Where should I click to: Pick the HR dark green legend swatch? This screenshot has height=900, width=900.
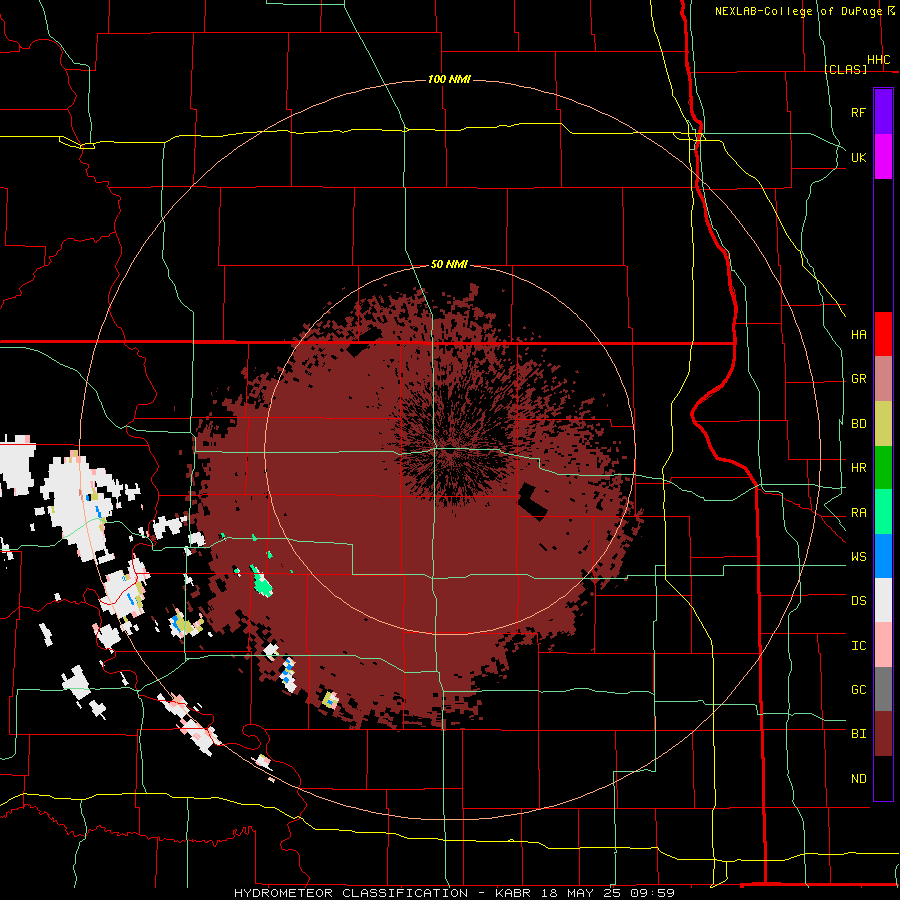coord(883,468)
